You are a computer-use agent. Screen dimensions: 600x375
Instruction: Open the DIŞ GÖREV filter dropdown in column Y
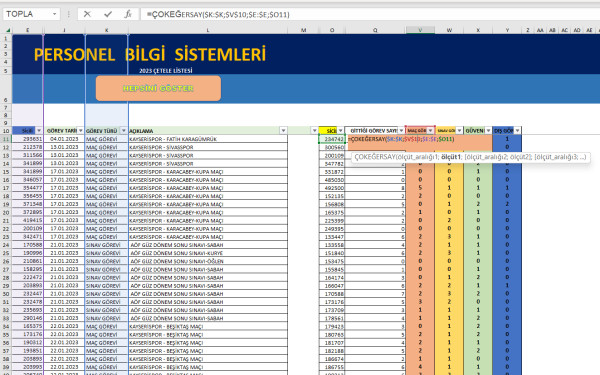(517, 130)
